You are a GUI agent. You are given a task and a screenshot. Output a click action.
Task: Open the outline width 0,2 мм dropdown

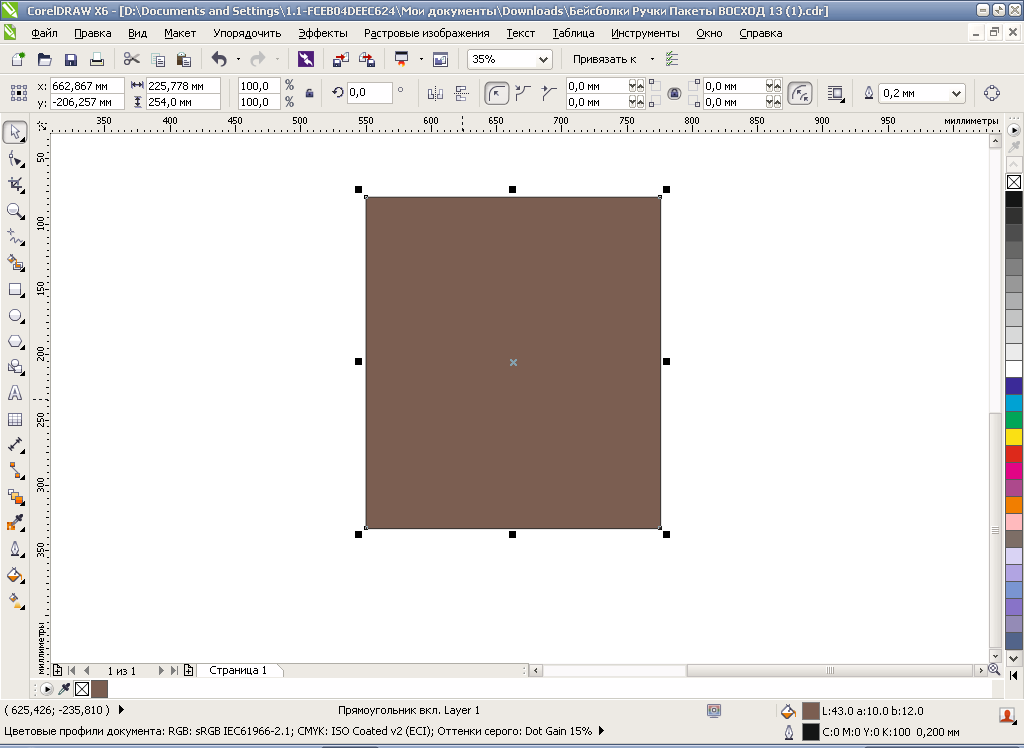pos(957,93)
